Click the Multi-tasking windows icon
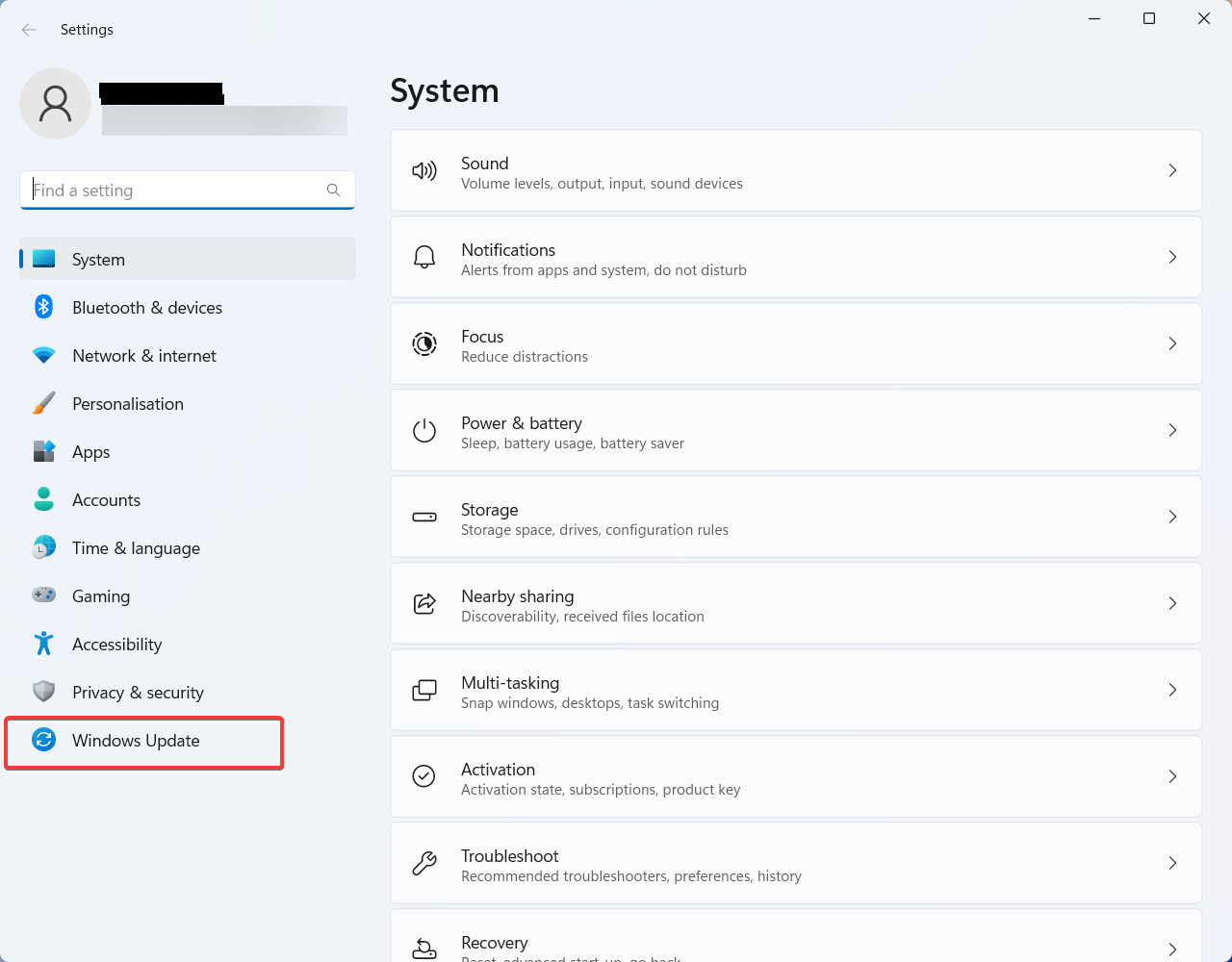Image resolution: width=1232 pixels, height=962 pixels. point(424,690)
